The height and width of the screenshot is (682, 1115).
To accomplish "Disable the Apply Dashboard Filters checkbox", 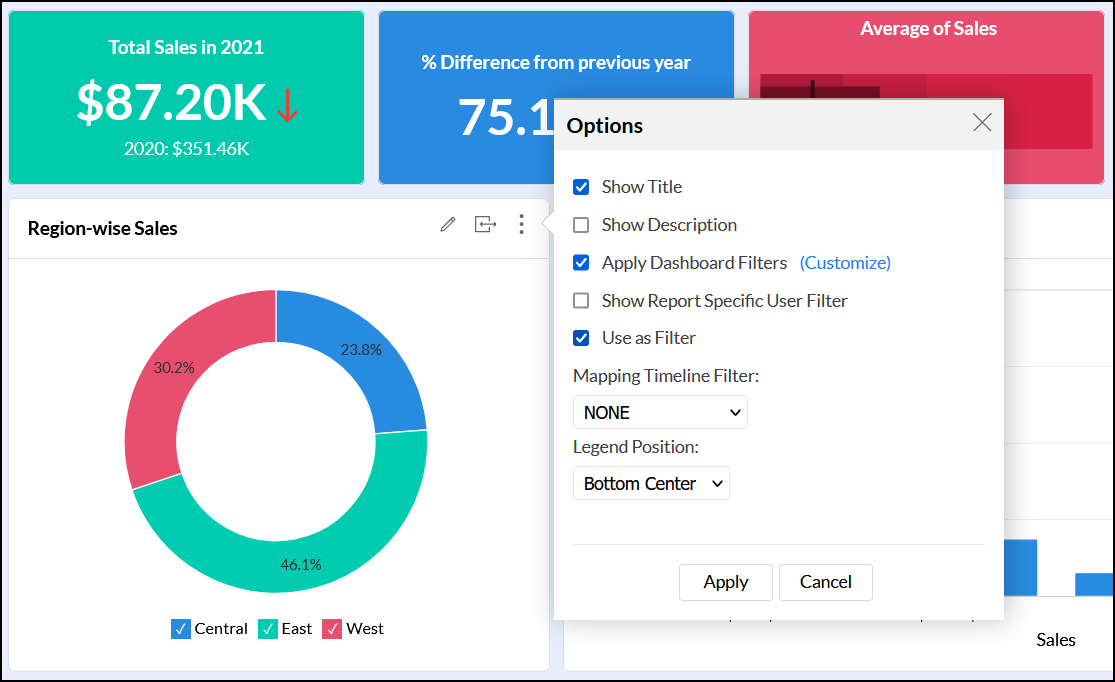I will (581, 263).
